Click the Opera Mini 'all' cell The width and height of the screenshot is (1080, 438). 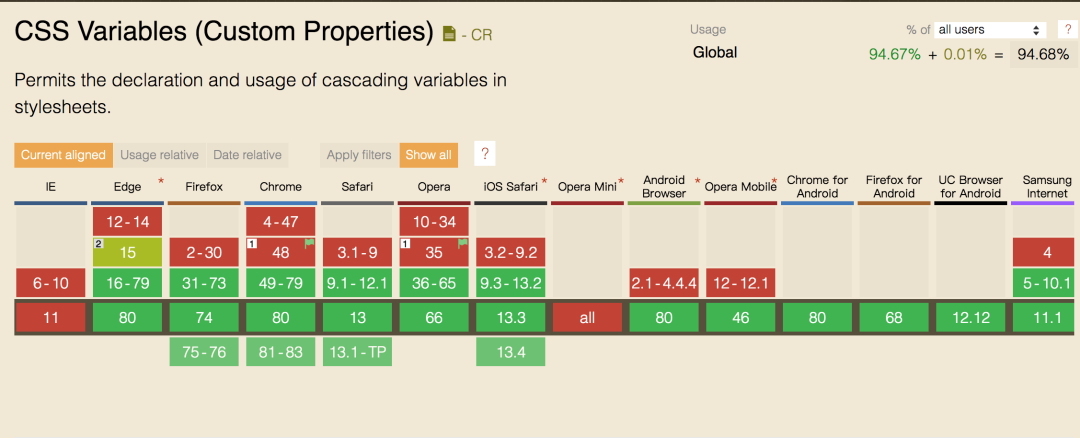[x=588, y=318]
